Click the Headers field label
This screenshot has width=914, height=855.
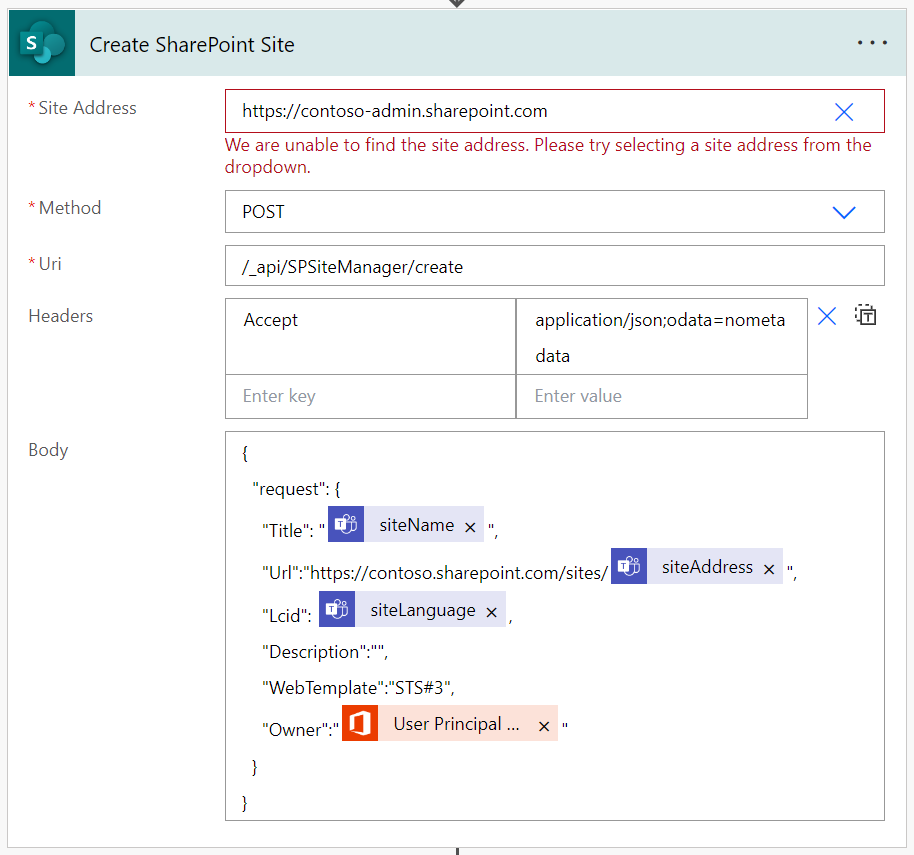61,316
